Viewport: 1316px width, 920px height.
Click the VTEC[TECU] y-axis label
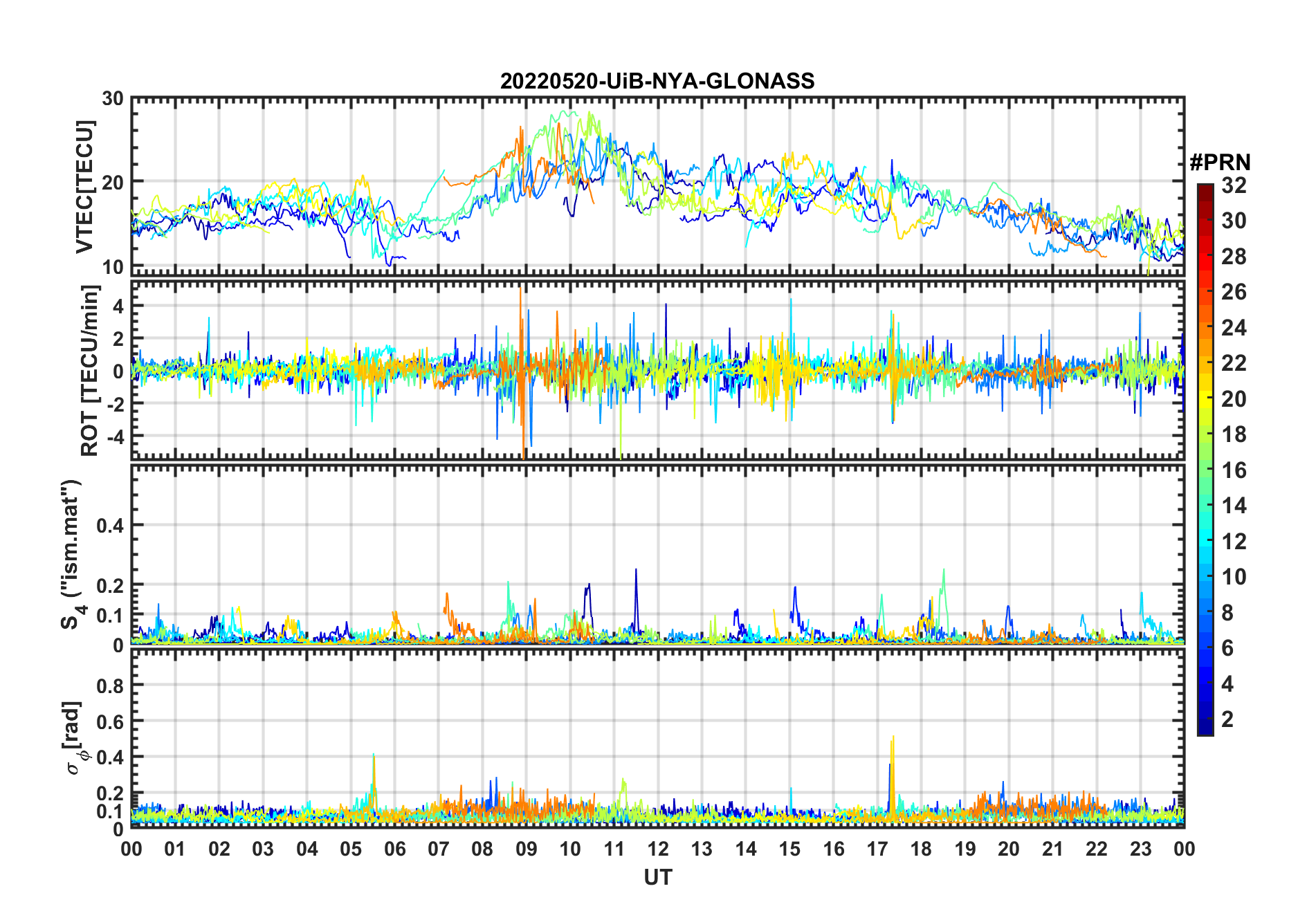pyautogui.click(x=84, y=187)
